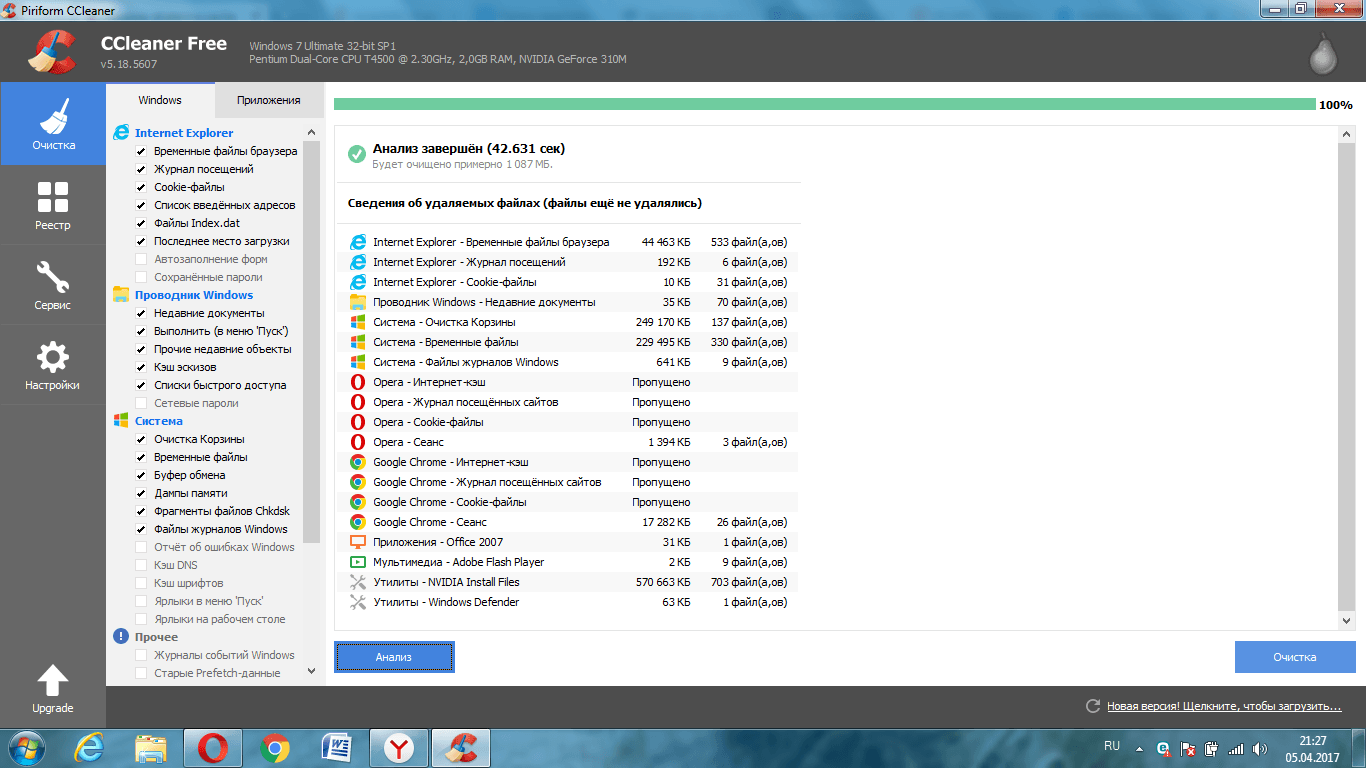Click Windows flag icon beside Очистка Корзины result
The width and height of the screenshot is (1366, 768).
tap(358, 322)
